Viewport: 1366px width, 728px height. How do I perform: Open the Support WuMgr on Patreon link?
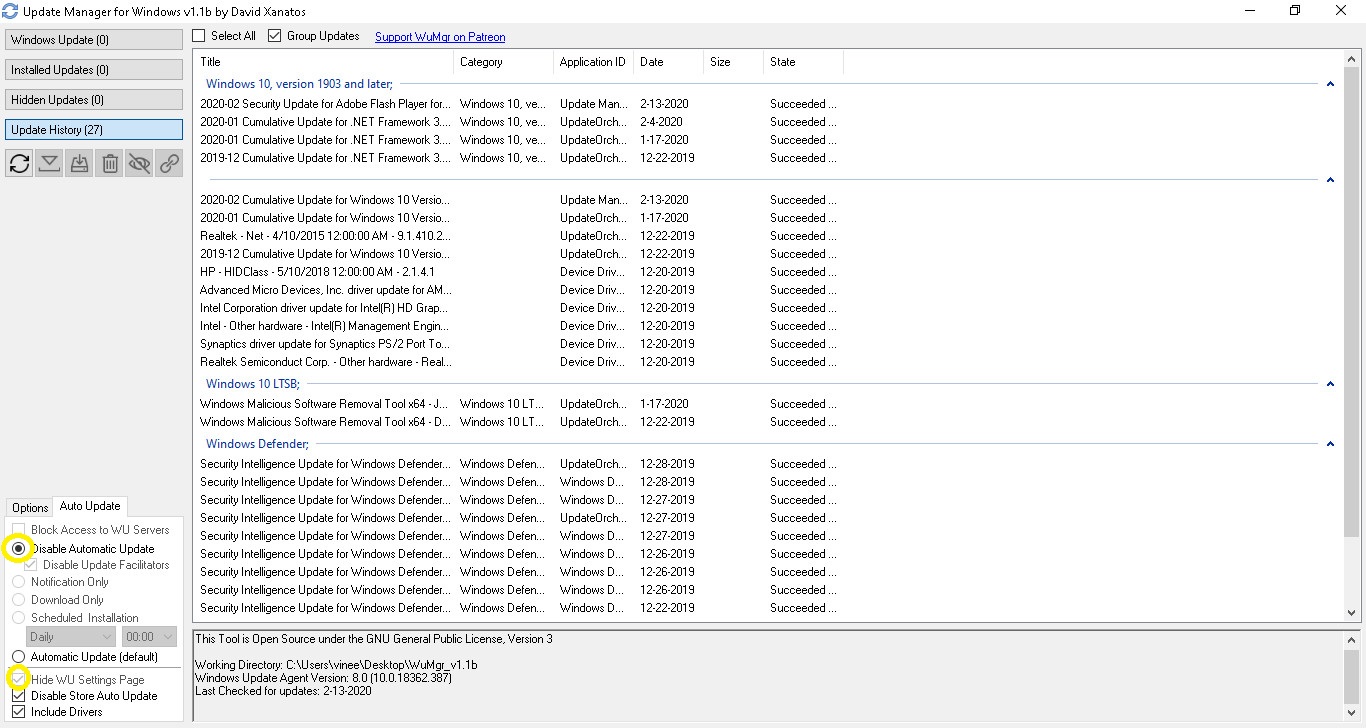point(440,37)
